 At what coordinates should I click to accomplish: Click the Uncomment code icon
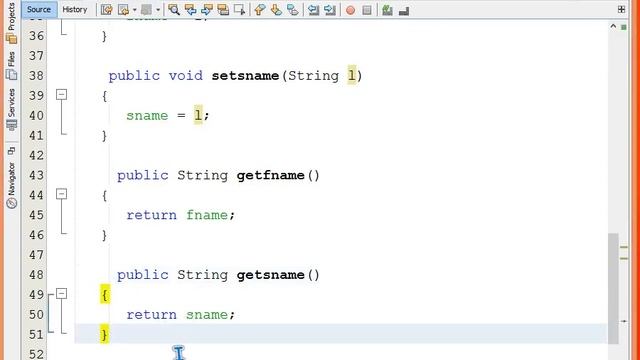pos(404,10)
